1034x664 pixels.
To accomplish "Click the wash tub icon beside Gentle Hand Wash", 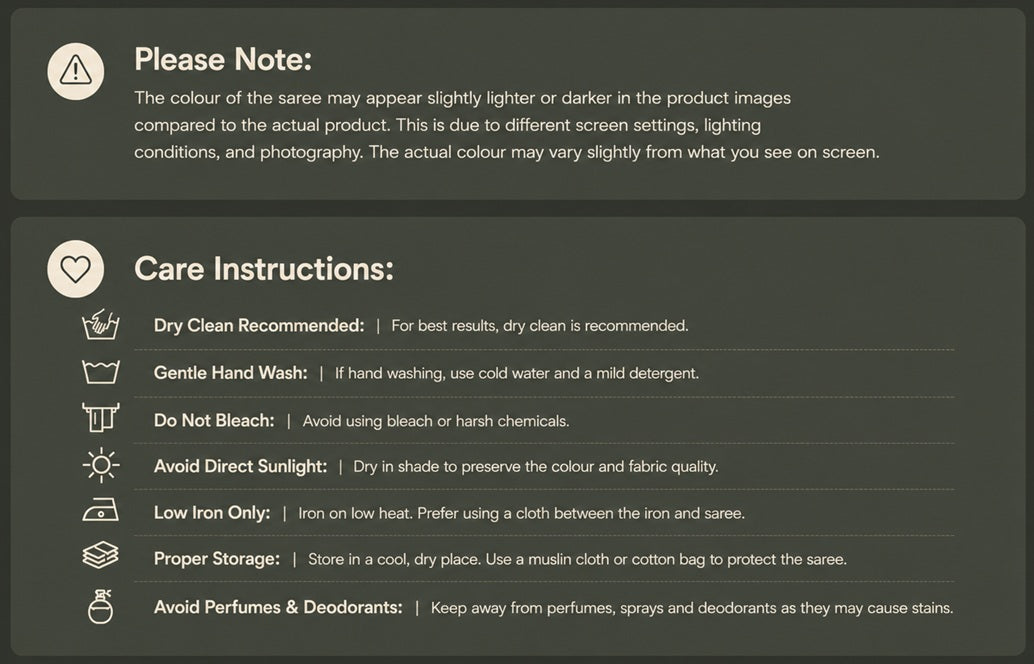I will [100, 372].
